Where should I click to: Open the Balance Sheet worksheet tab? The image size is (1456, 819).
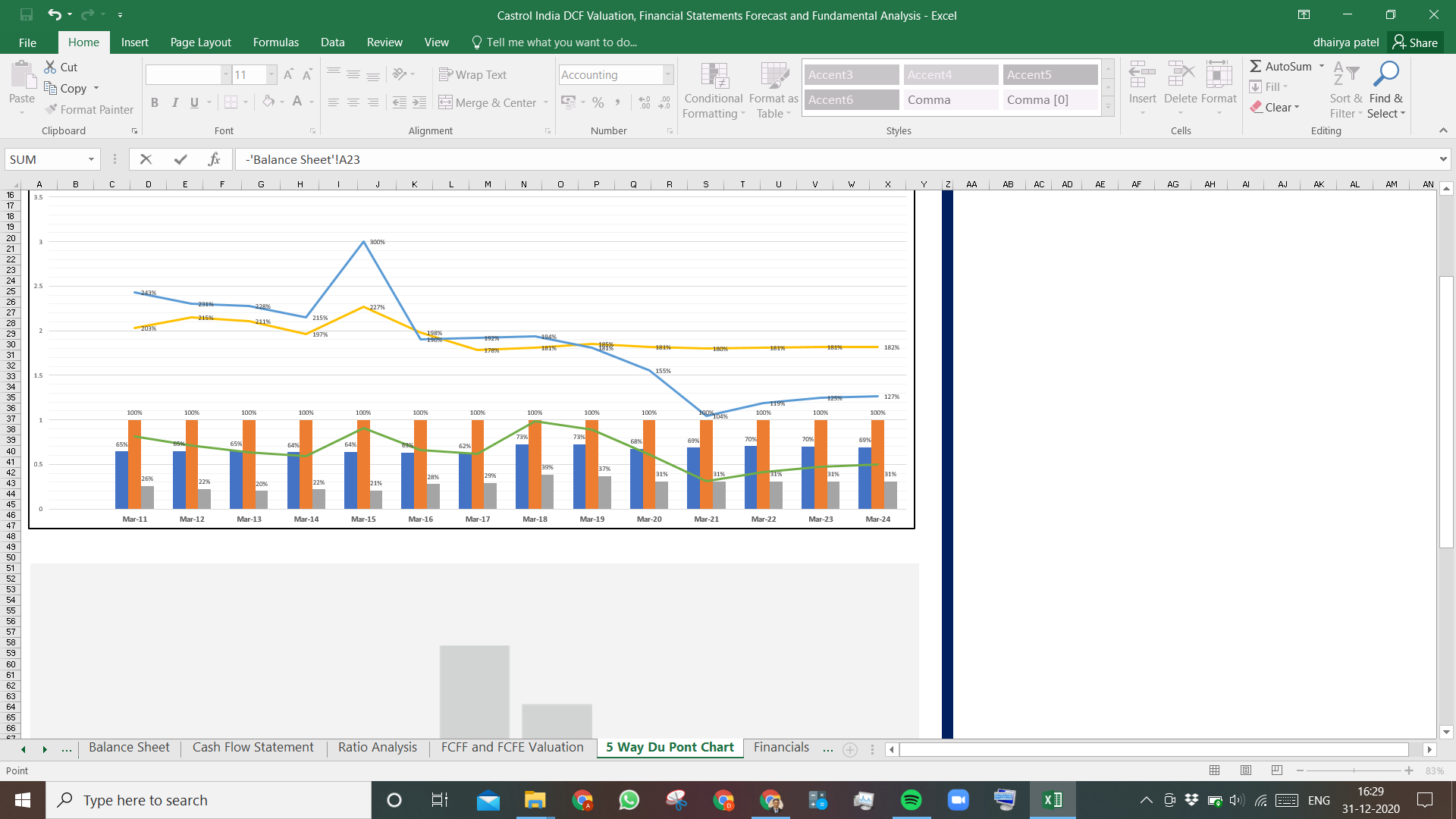129,748
